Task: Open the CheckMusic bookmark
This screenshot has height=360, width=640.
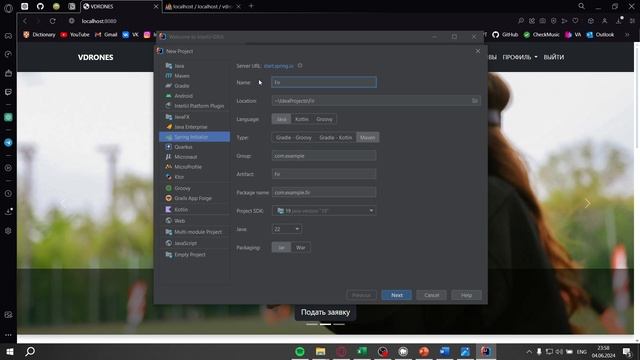Action: coord(542,35)
